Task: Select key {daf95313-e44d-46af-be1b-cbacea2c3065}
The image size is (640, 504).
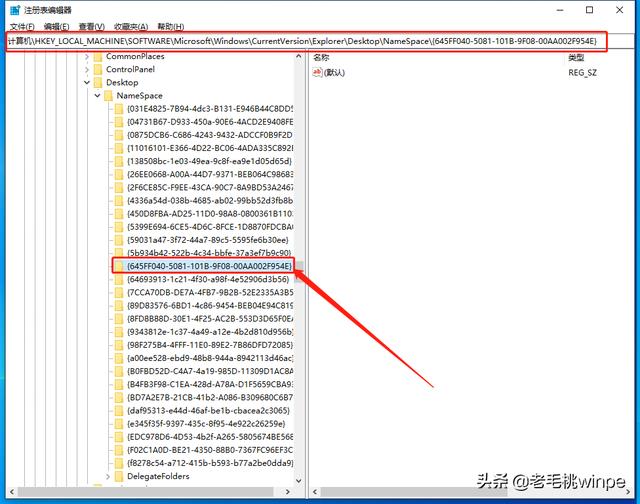Action: (209, 411)
